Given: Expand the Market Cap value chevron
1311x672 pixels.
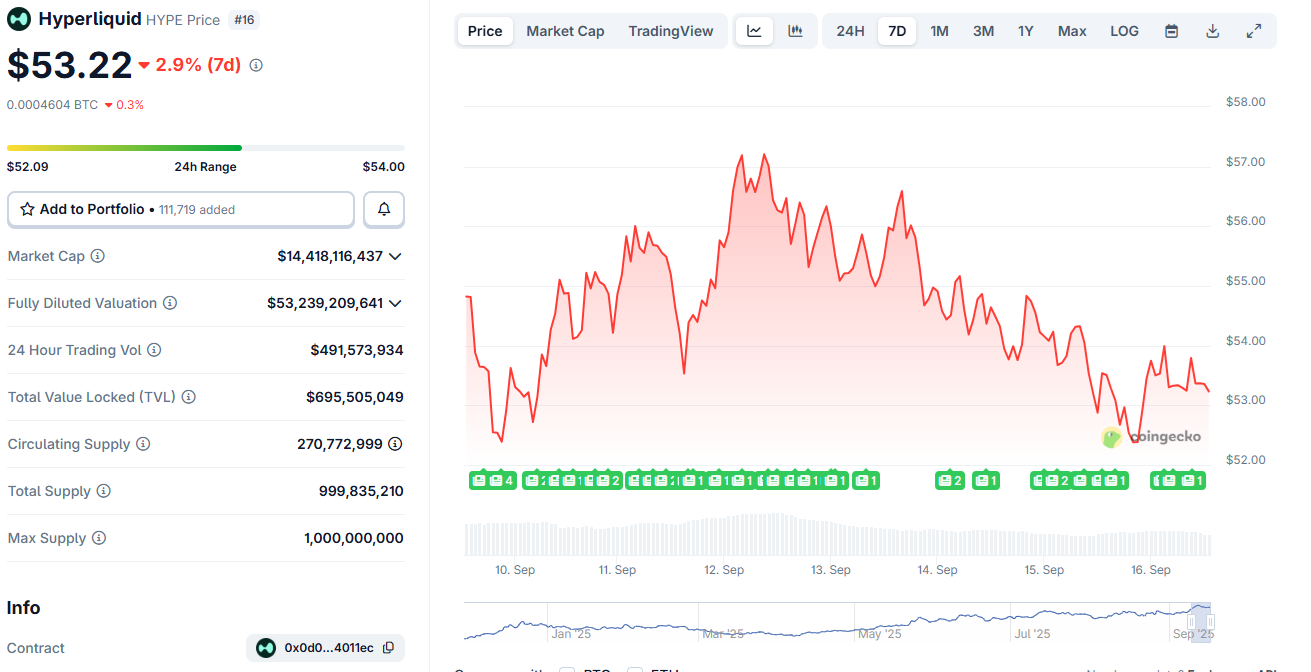Looking at the screenshot, I should tap(395, 256).
